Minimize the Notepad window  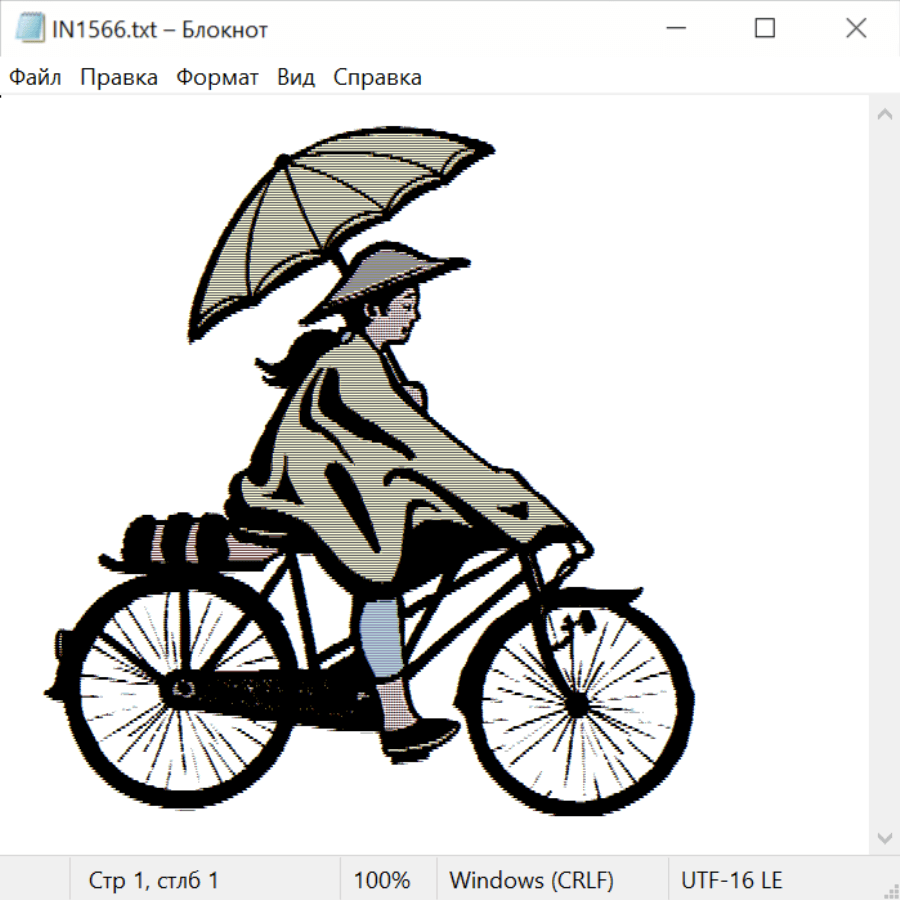tap(673, 29)
